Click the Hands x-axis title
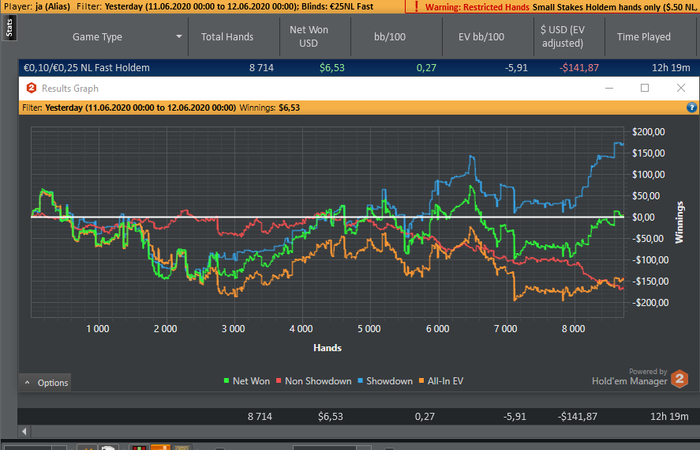Viewport: 700px width, 450px height. click(x=327, y=348)
